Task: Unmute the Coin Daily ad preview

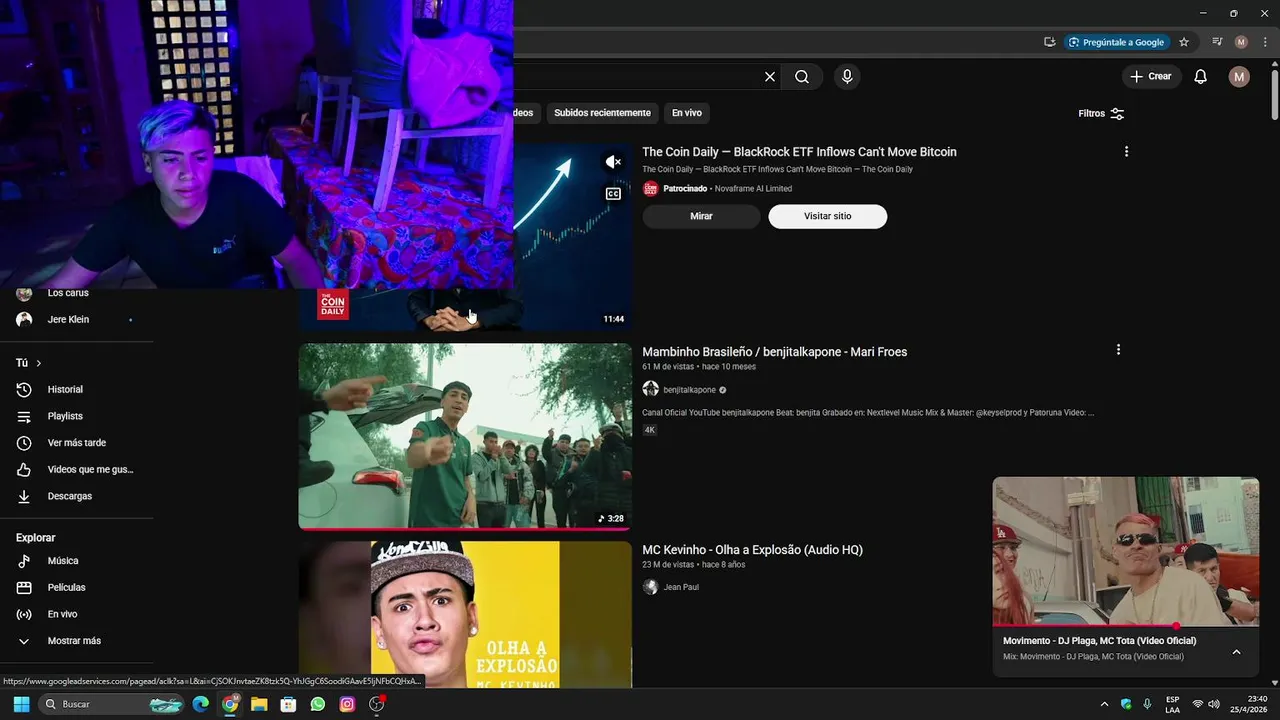Action: [613, 162]
